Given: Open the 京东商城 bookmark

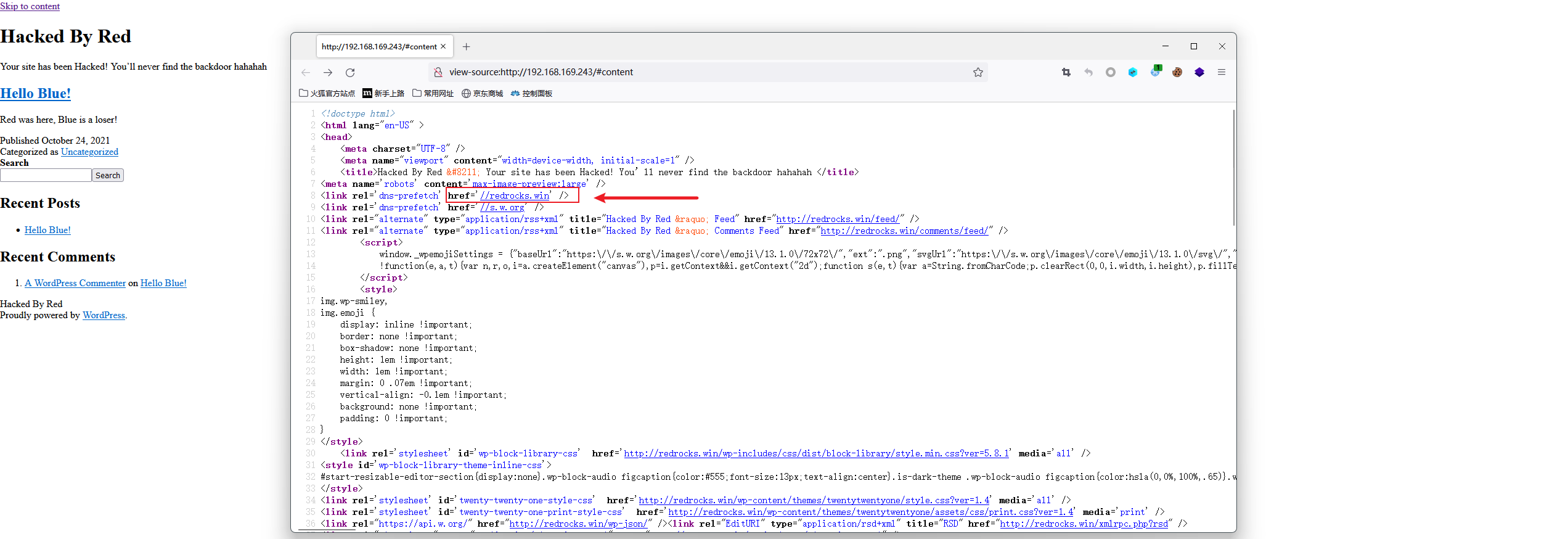Looking at the screenshot, I should click(x=483, y=94).
